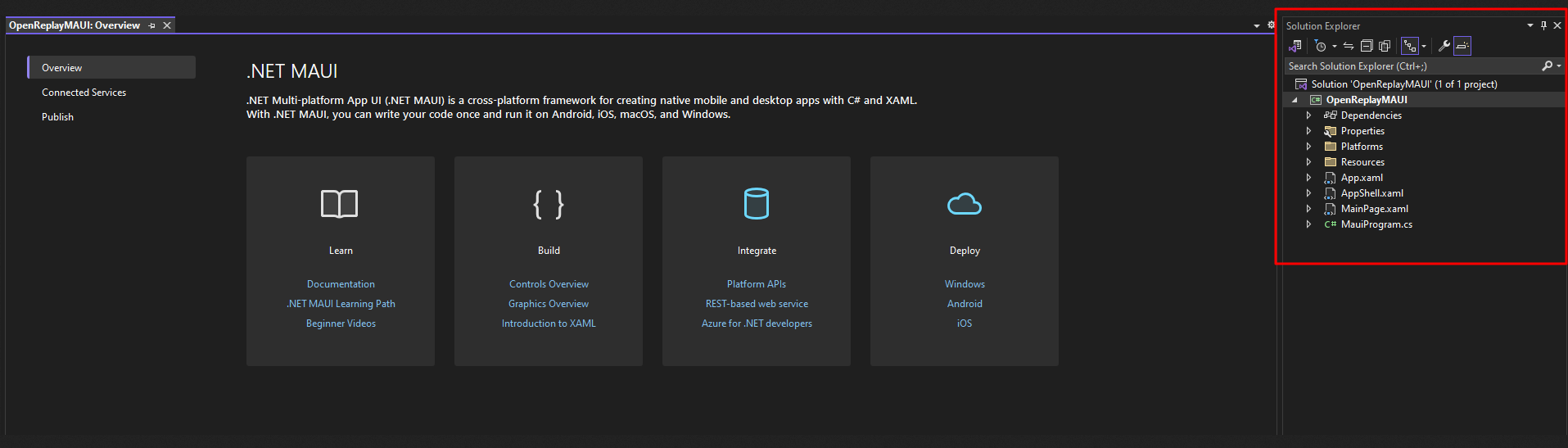Viewport: 1568px width, 448px height.
Task: Click the Integrate database icon
Action: coord(757,204)
